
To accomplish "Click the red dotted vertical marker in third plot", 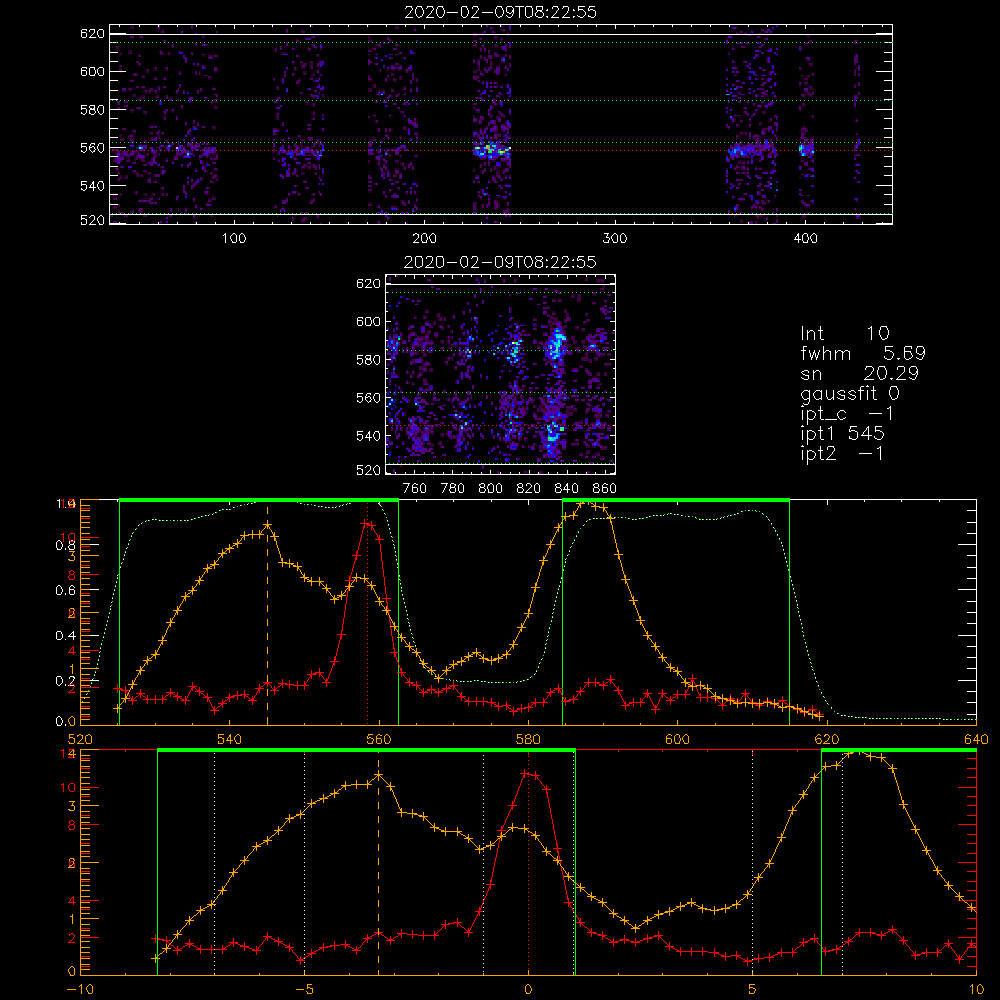I will 367,615.
